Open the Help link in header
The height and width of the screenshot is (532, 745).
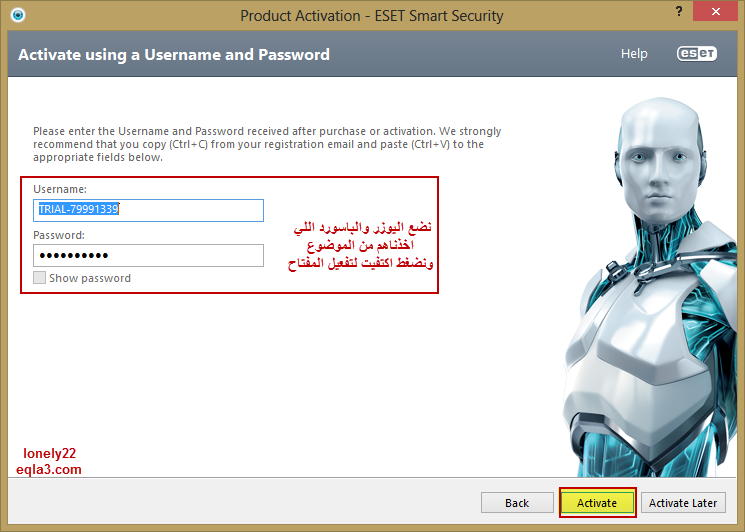(634, 54)
